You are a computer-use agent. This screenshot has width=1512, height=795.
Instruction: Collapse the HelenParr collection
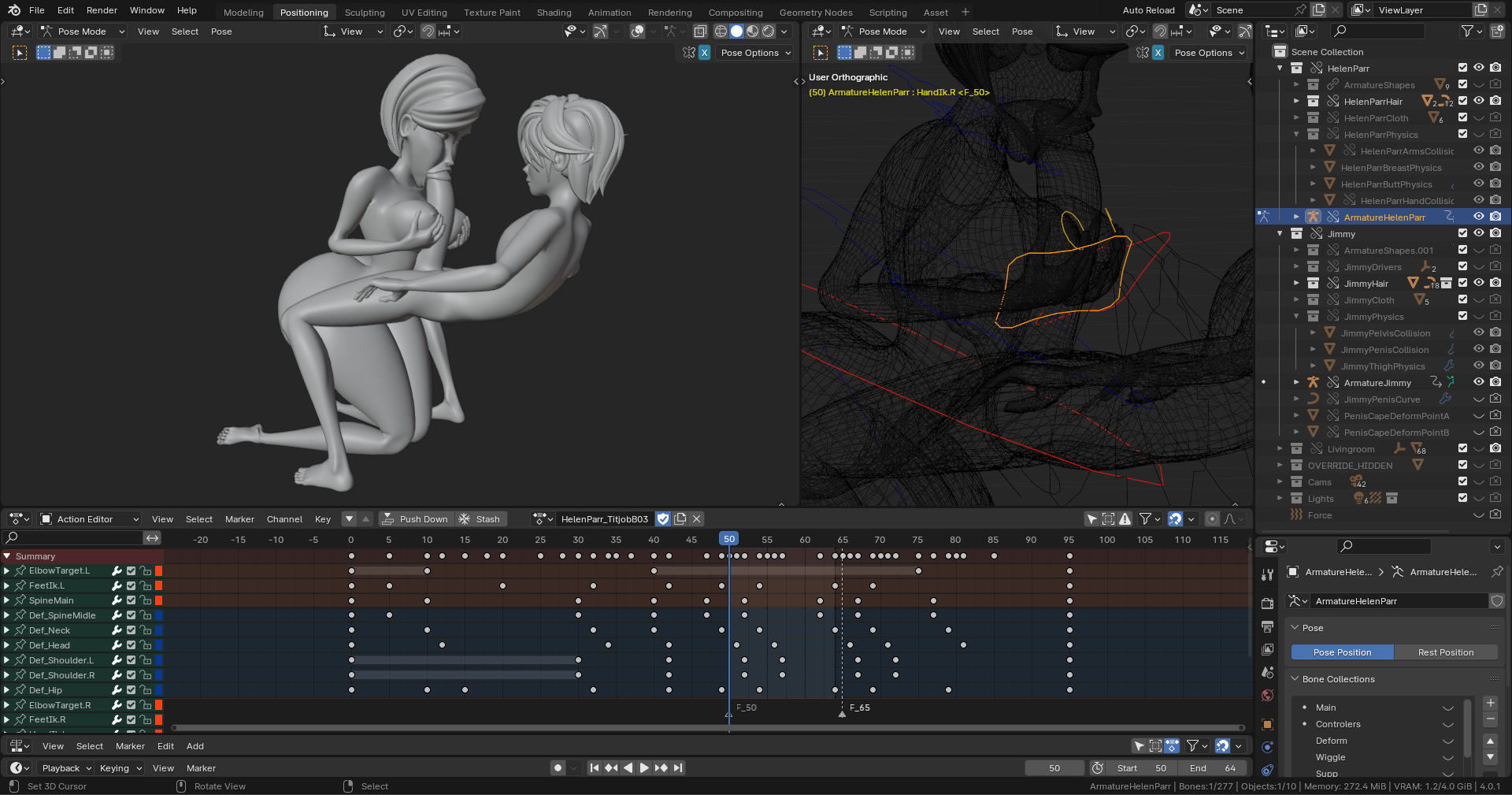coord(1280,69)
